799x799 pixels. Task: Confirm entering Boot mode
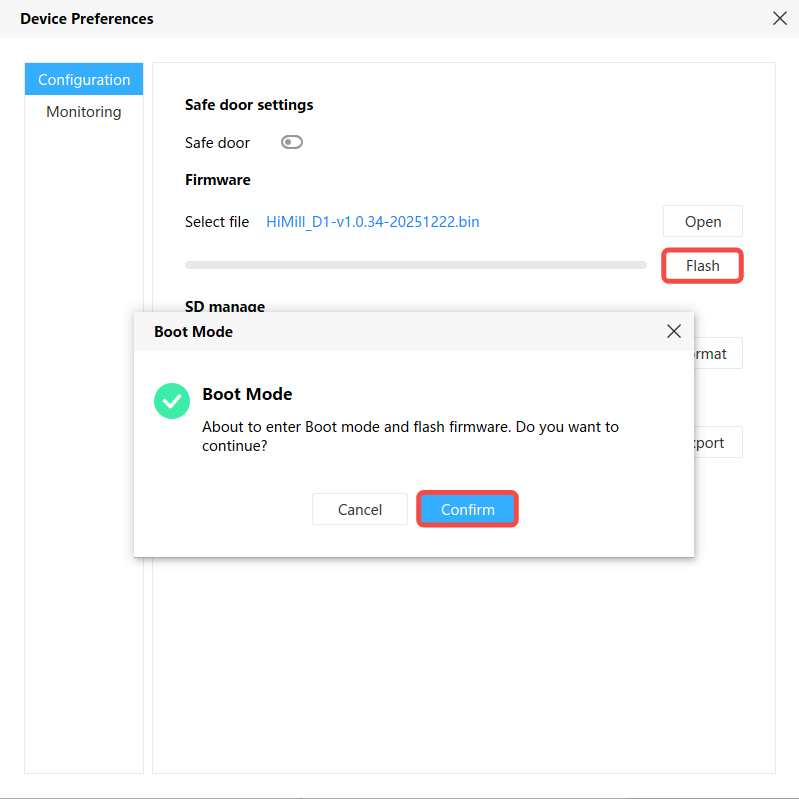[467, 509]
